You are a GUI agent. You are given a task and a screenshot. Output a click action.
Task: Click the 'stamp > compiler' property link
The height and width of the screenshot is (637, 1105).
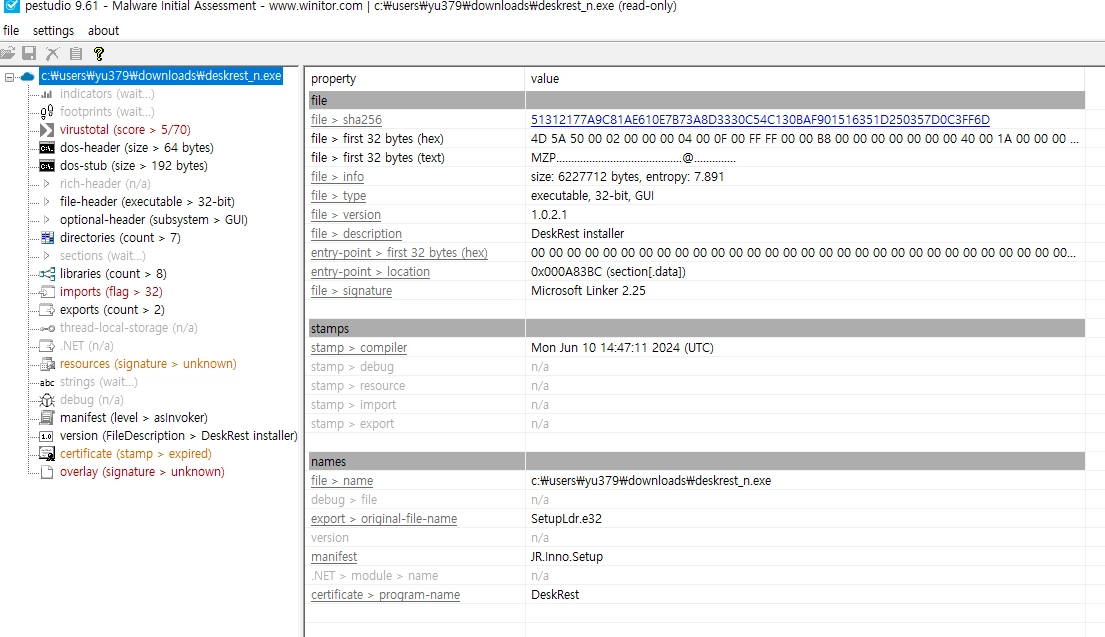(x=359, y=347)
